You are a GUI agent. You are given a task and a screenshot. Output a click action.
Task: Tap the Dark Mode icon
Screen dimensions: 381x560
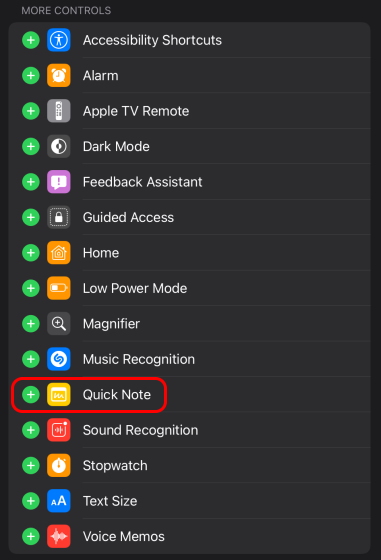point(59,146)
